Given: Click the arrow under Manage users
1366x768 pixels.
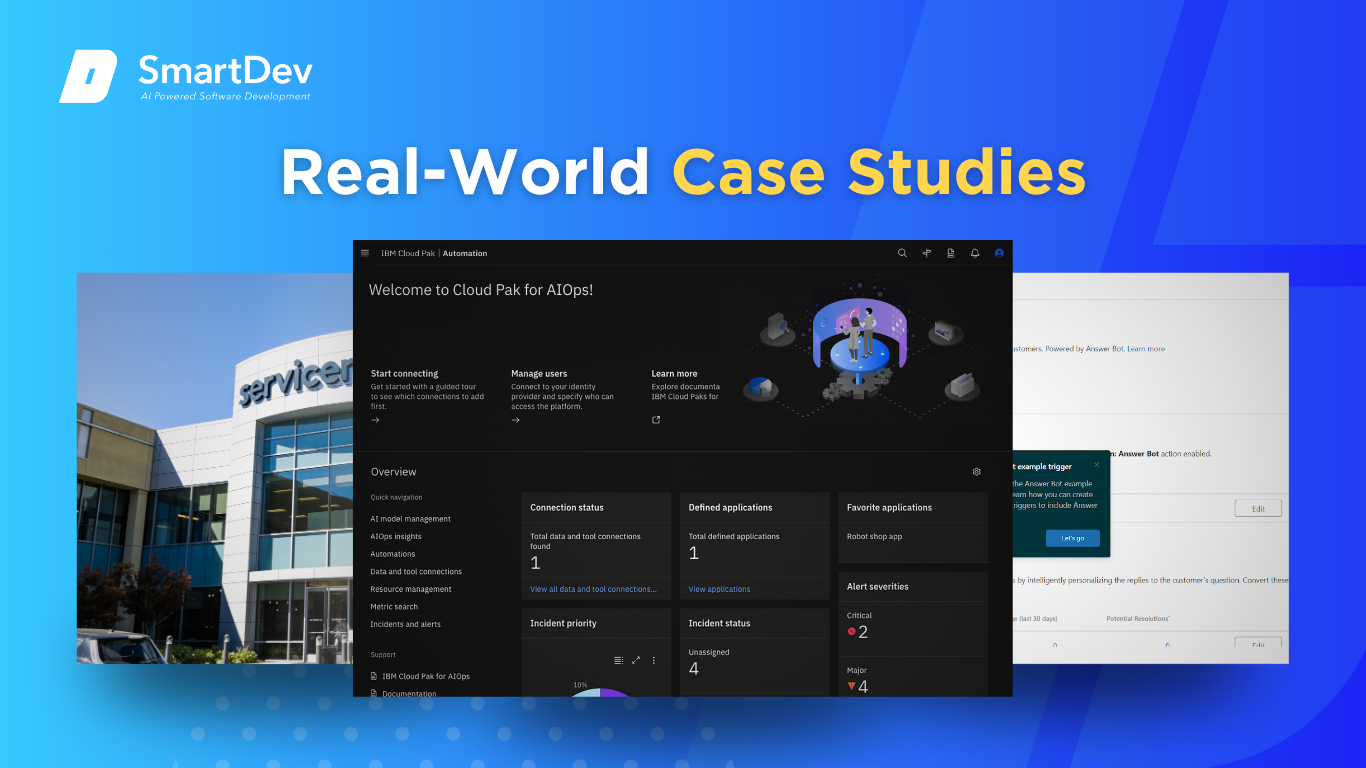Looking at the screenshot, I should [x=516, y=420].
